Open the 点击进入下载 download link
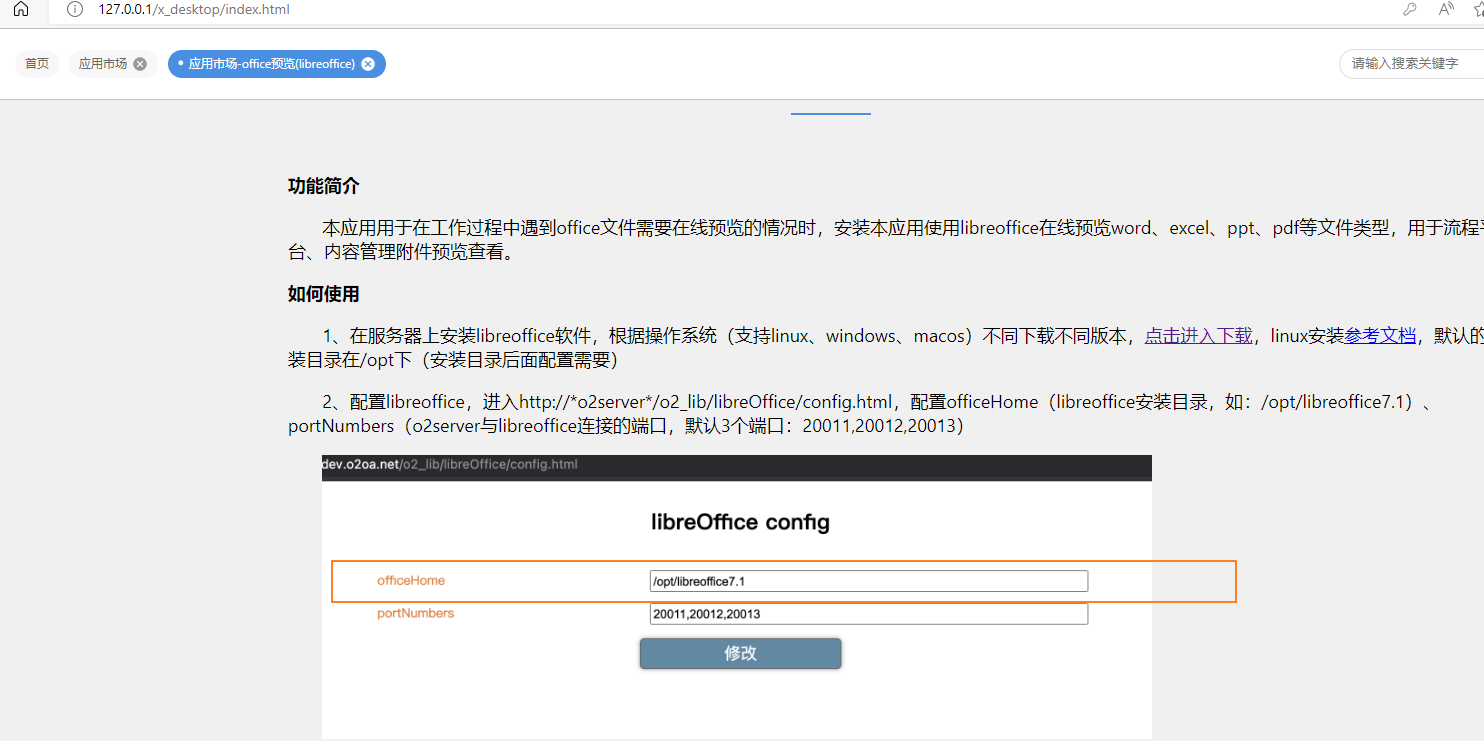This screenshot has height=741, width=1484. (x=1198, y=336)
